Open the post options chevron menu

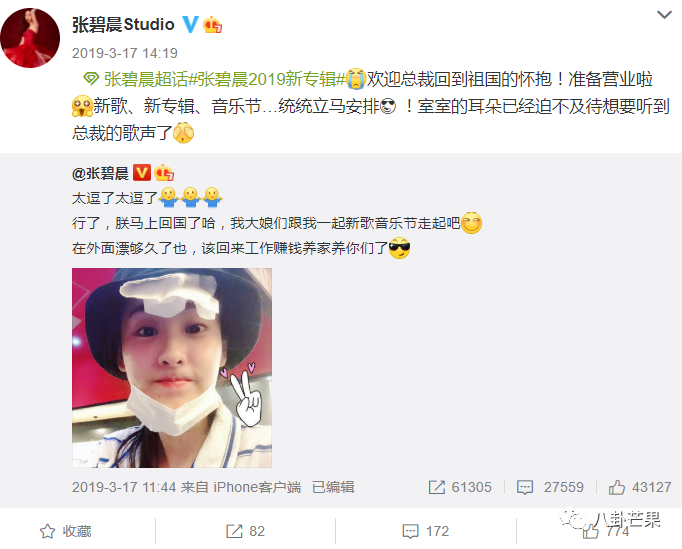click(x=664, y=15)
